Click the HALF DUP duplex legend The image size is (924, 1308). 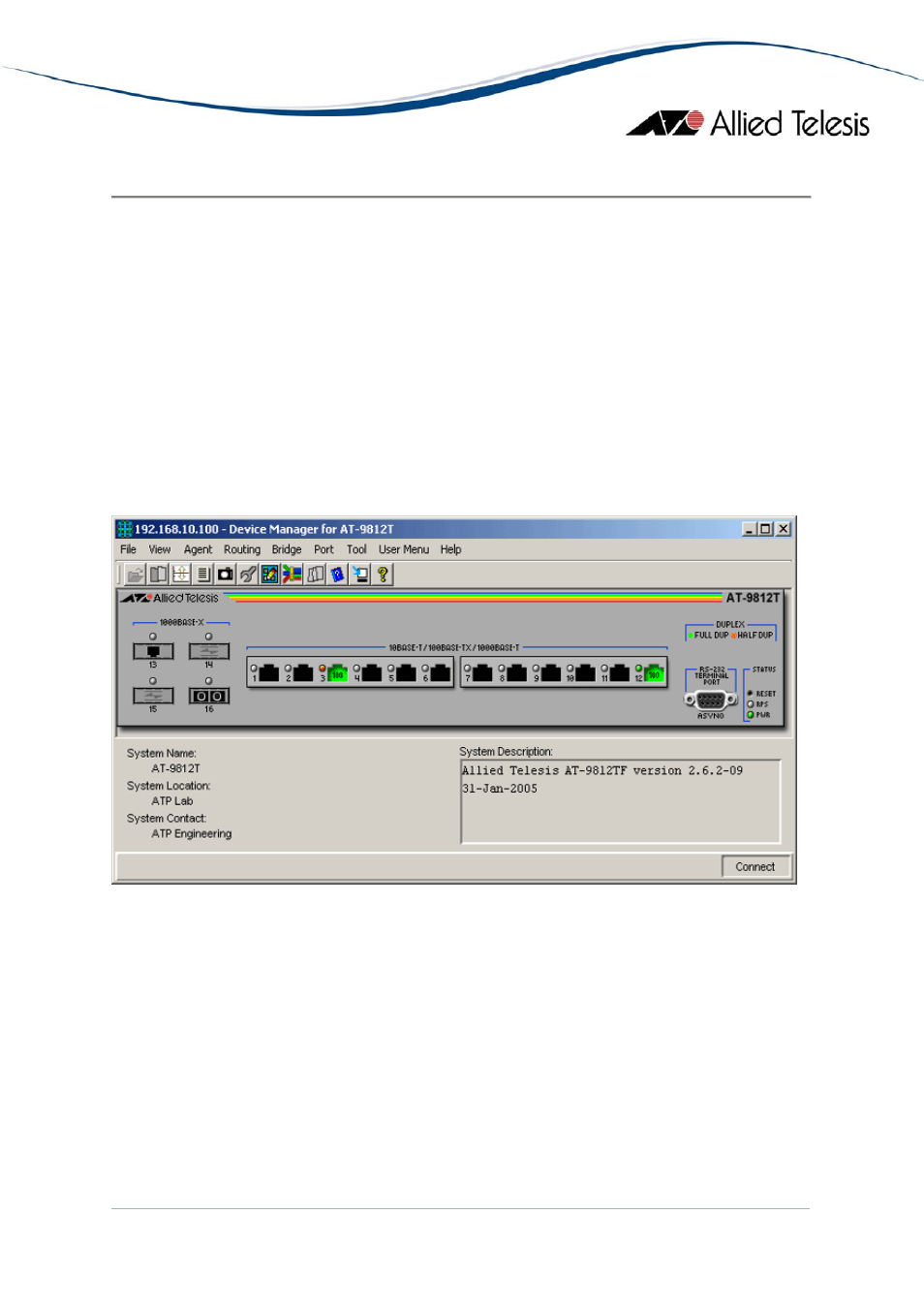pyautogui.click(x=753, y=636)
